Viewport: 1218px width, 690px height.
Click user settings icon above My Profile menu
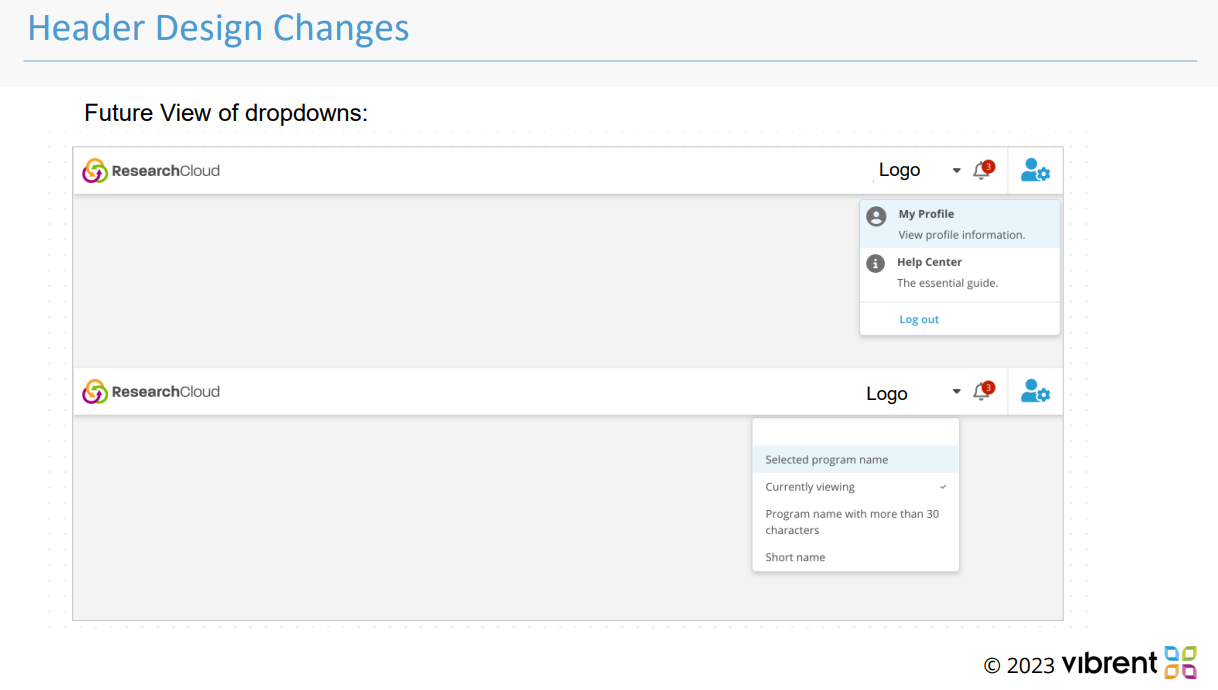(x=1035, y=171)
